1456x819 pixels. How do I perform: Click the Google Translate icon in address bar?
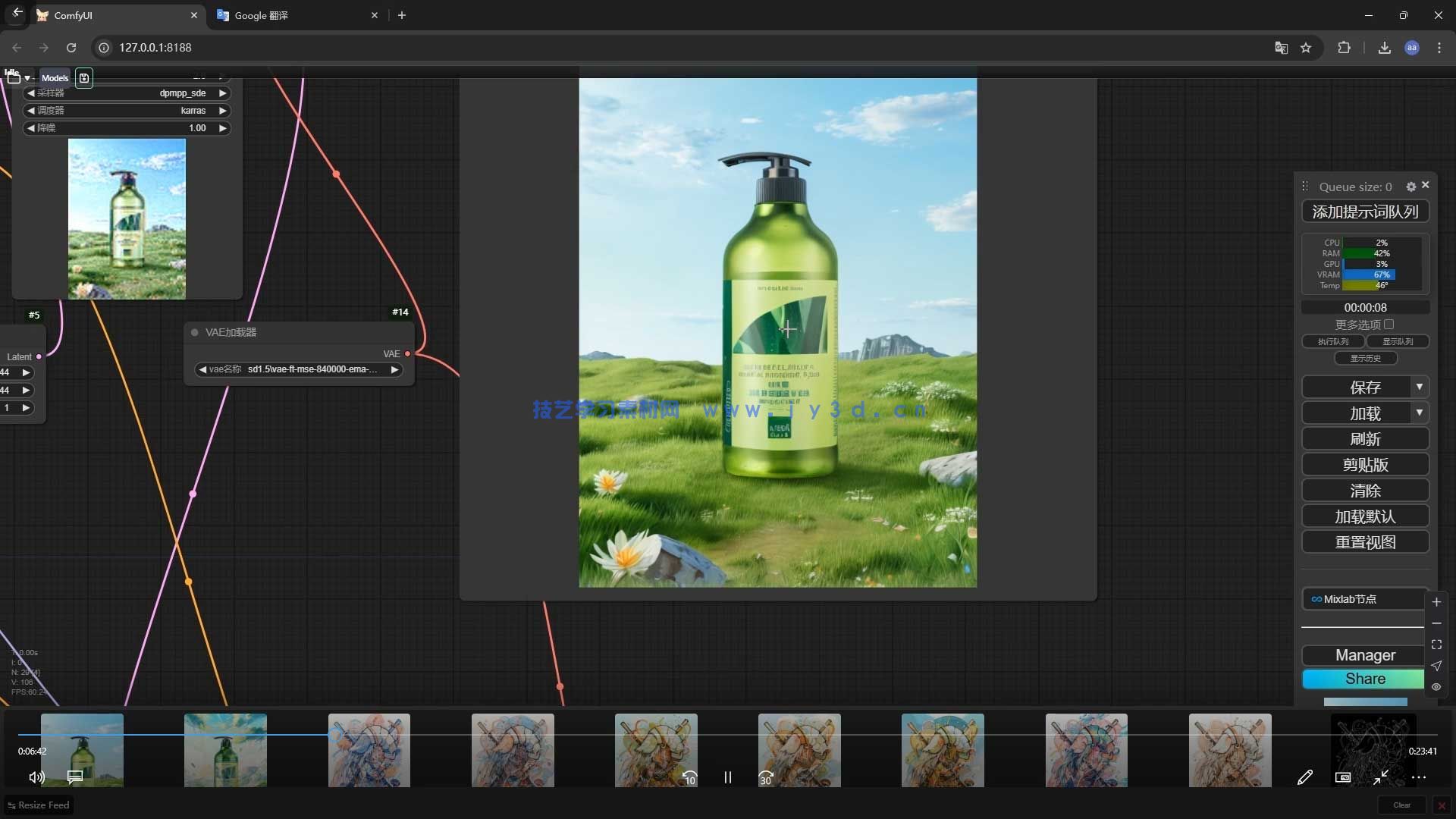pyautogui.click(x=1281, y=48)
